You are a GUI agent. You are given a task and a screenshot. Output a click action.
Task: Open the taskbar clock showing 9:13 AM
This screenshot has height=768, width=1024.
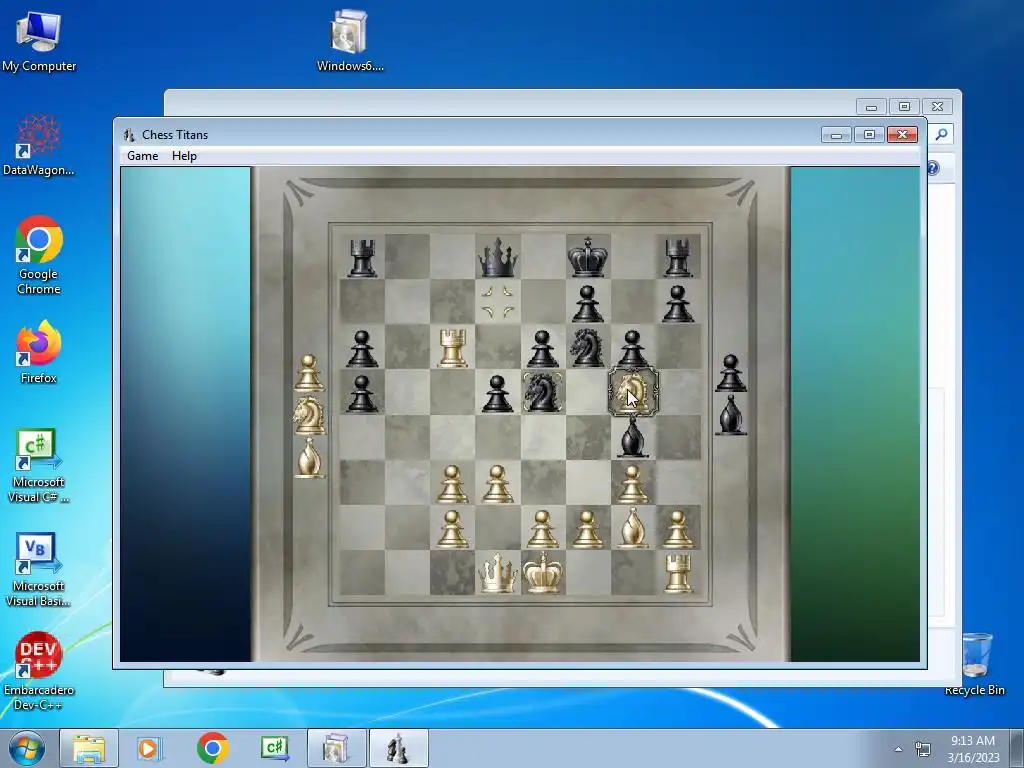point(973,748)
